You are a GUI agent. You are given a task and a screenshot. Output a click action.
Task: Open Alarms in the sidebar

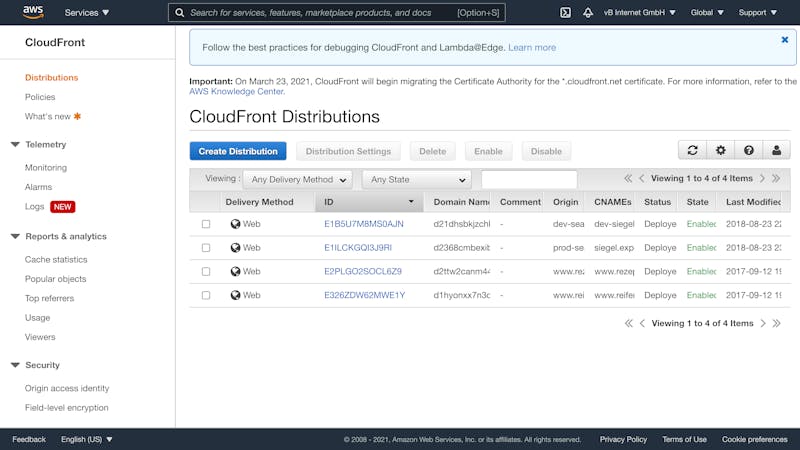coord(38,187)
